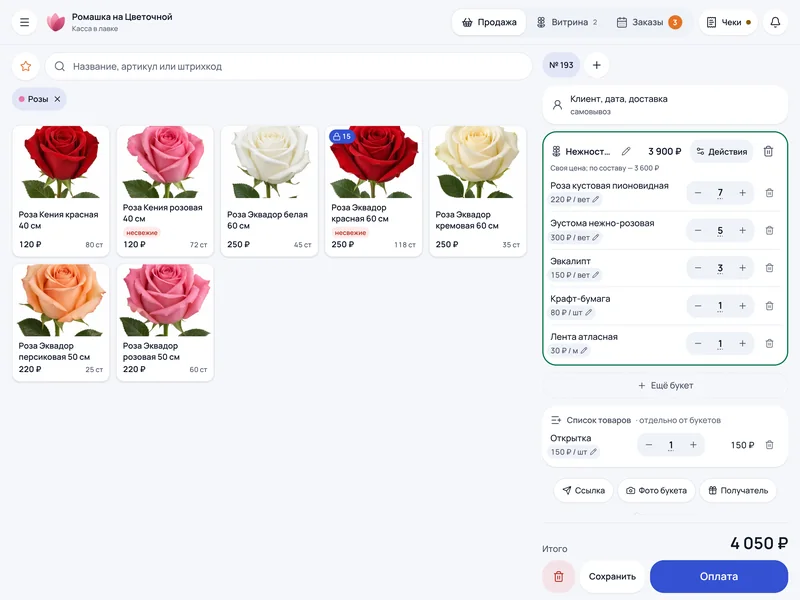Save the order with Сохранить
Image resolution: width=800 pixels, height=600 pixels.
(612, 577)
